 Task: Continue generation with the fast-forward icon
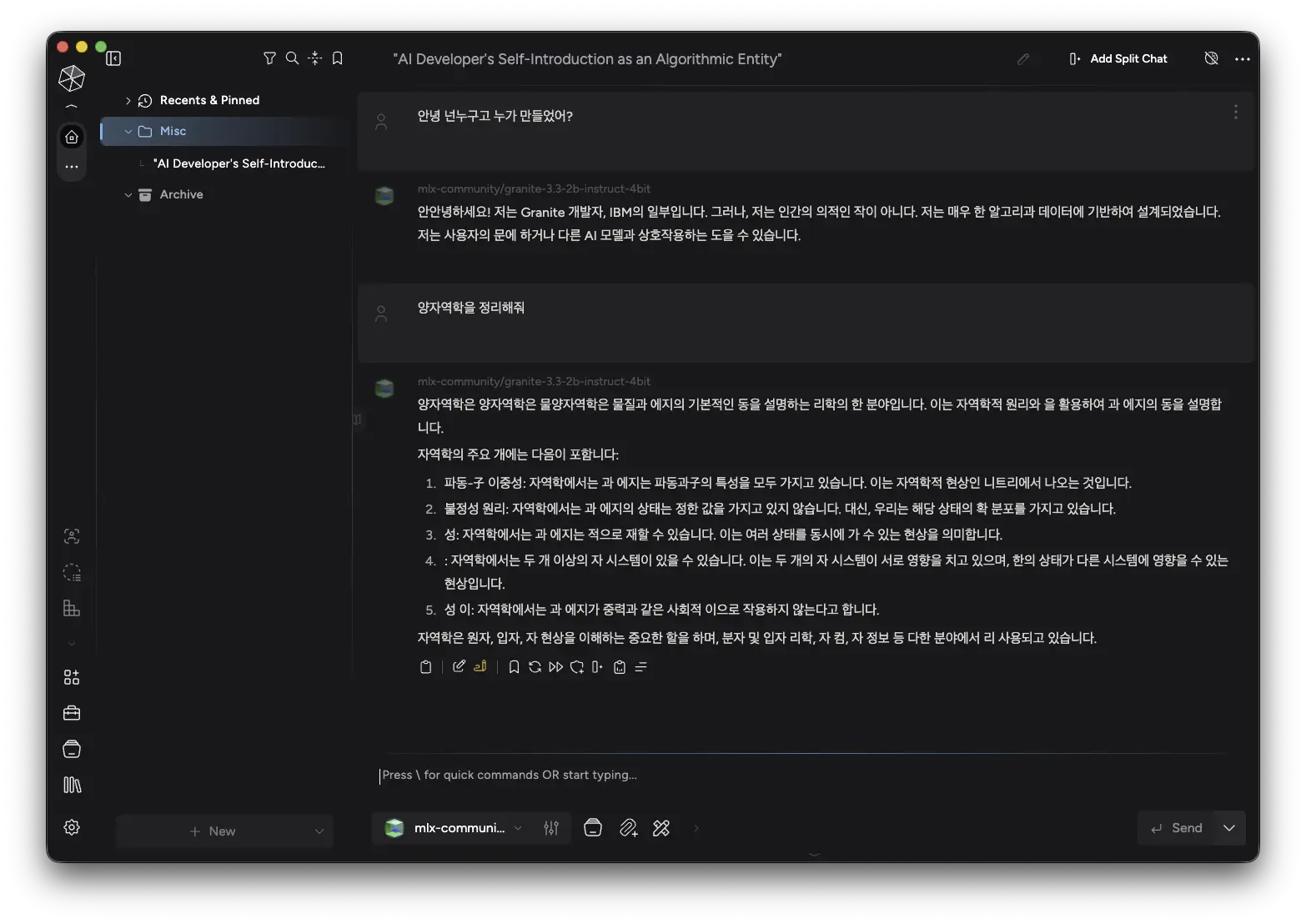[x=555, y=666]
